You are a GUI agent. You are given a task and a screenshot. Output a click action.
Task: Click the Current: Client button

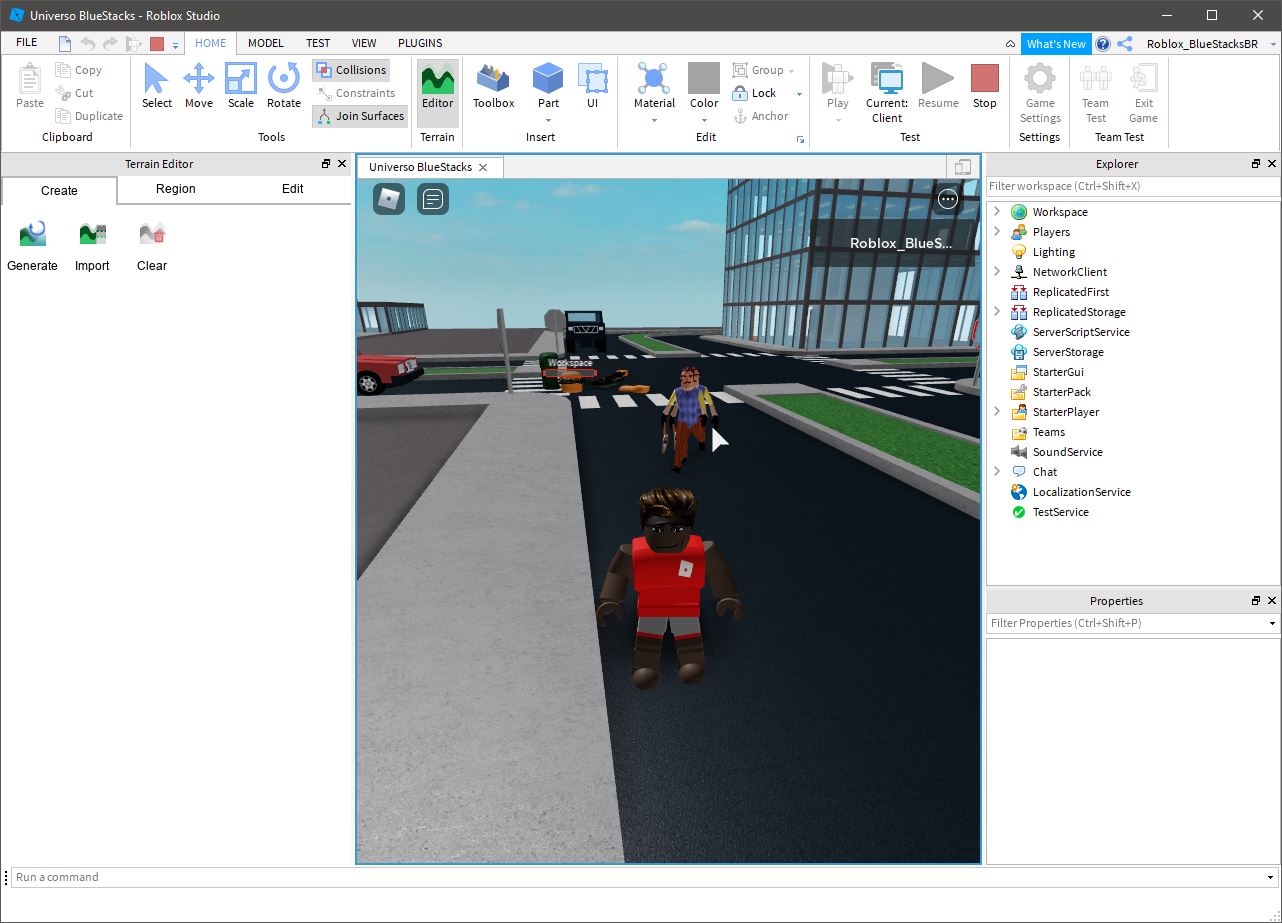[x=887, y=92]
